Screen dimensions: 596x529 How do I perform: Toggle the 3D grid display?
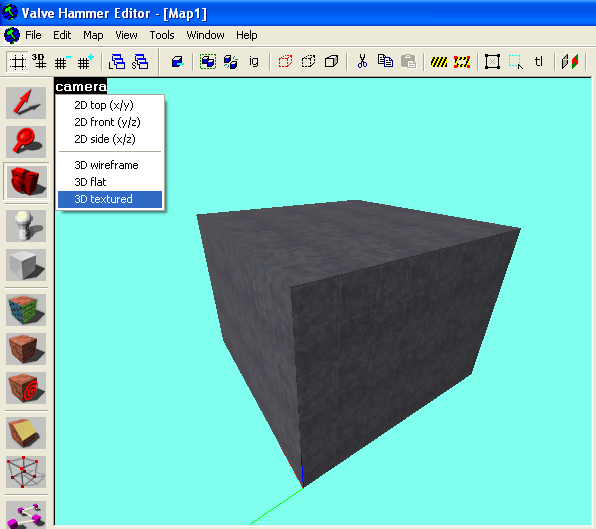(39, 62)
